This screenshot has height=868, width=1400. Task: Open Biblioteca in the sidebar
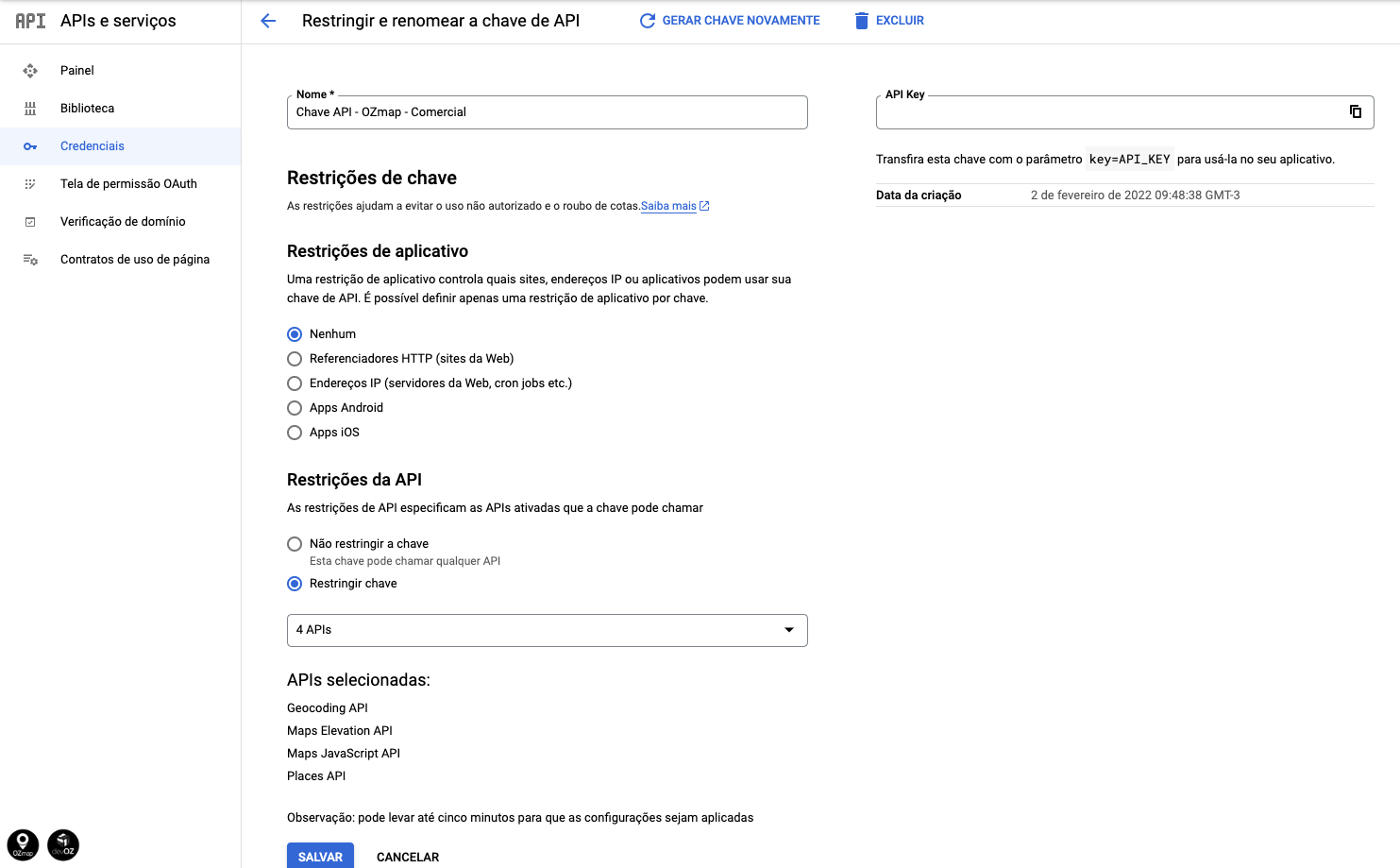point(121,109)
